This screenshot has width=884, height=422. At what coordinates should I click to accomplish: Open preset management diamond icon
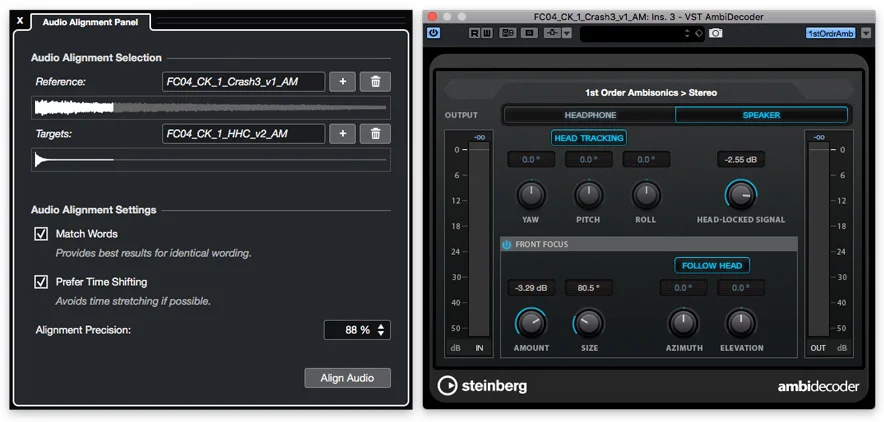[x=698, y=33]
